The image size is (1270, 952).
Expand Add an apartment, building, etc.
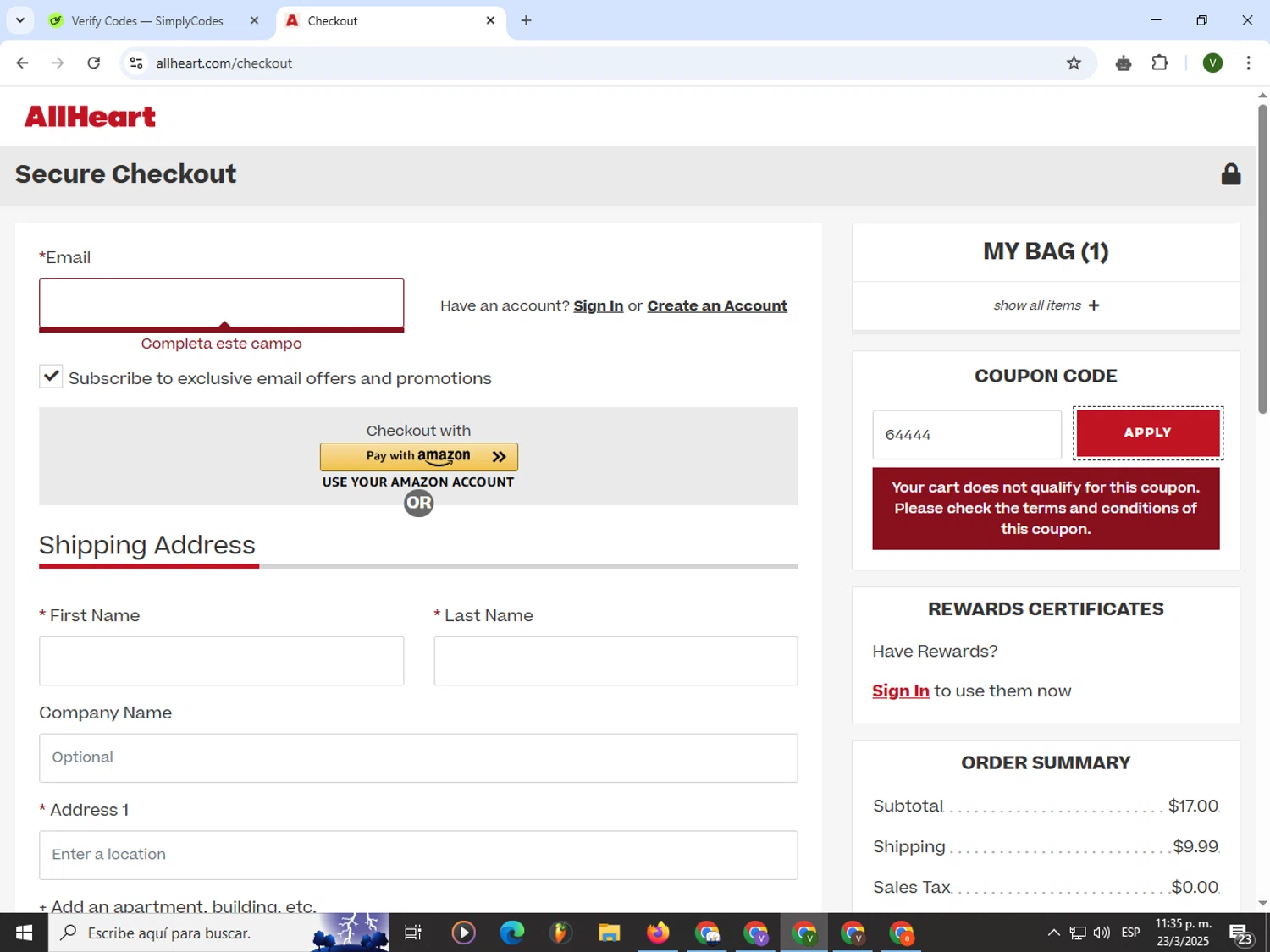pyautogui.click(x=178, y=906)
